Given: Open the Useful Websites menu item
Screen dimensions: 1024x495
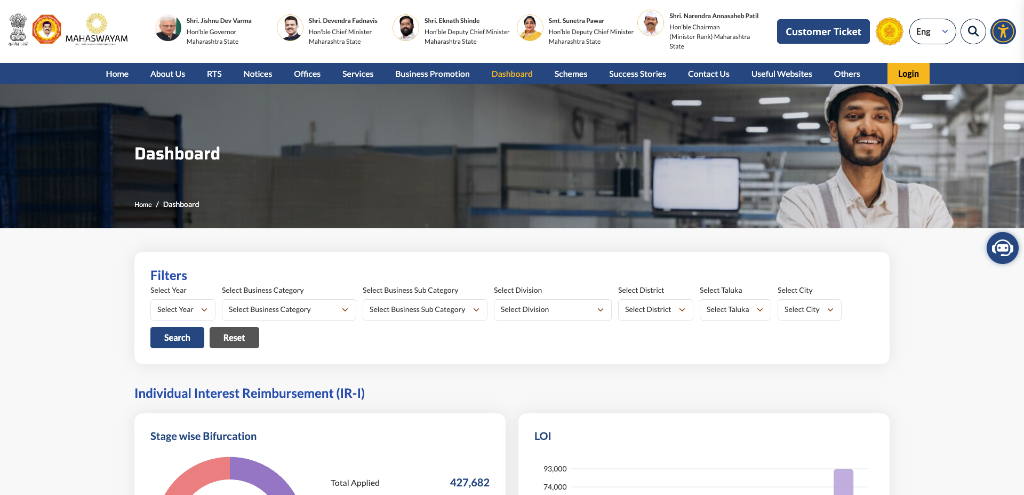Looking at the screenshot, I should click(x=782, y=74).
